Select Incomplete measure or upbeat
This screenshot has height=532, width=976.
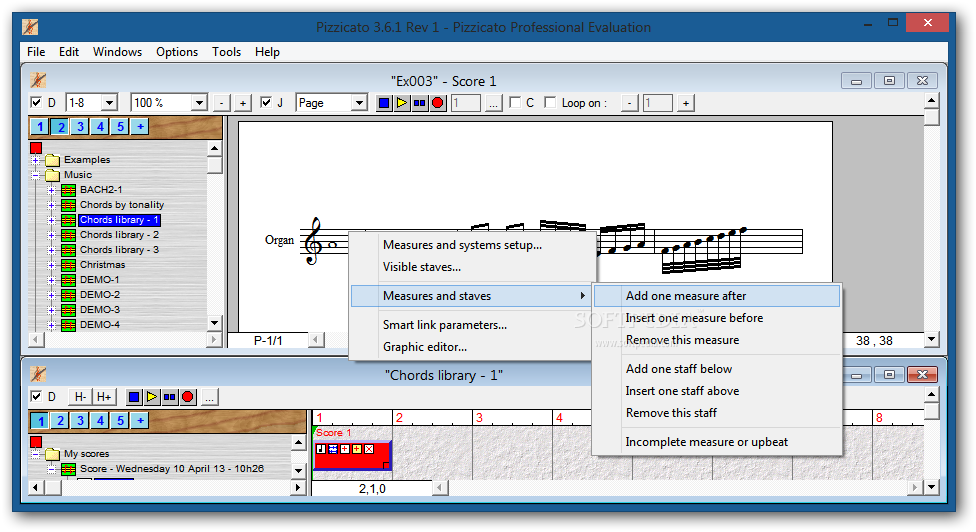pyautogui.click(x=716, y=442)
